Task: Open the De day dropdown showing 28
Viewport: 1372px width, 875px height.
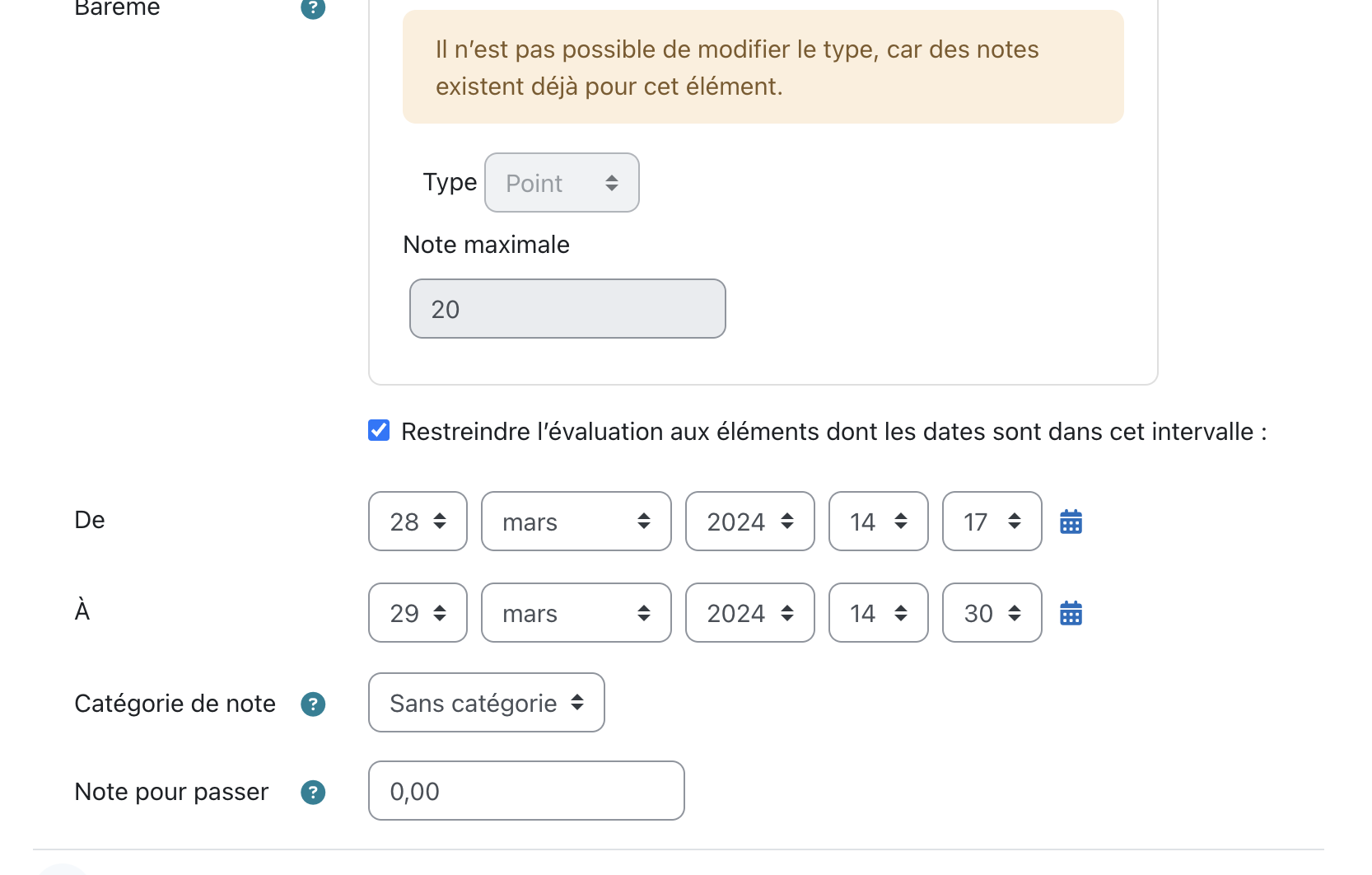Action: pos(418,522)
